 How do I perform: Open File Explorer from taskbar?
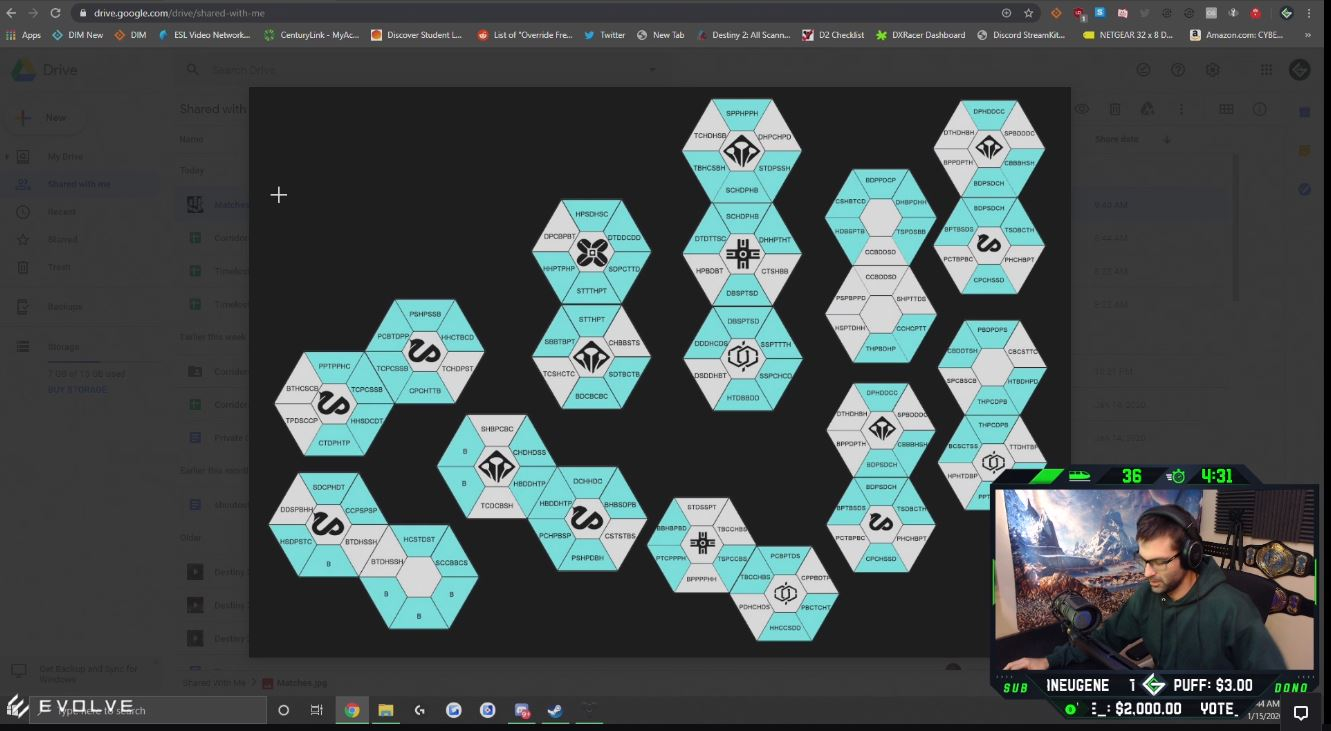click(x=386, y=710)
